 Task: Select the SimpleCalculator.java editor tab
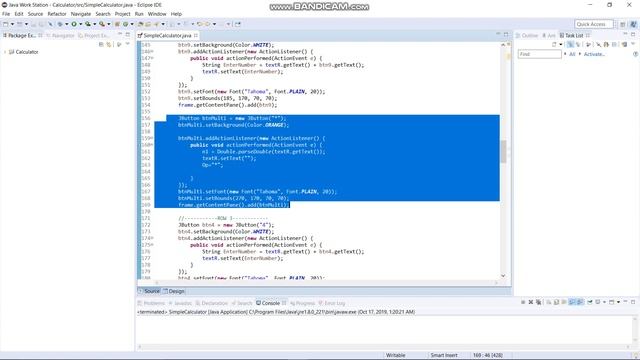tap(167, 36)
